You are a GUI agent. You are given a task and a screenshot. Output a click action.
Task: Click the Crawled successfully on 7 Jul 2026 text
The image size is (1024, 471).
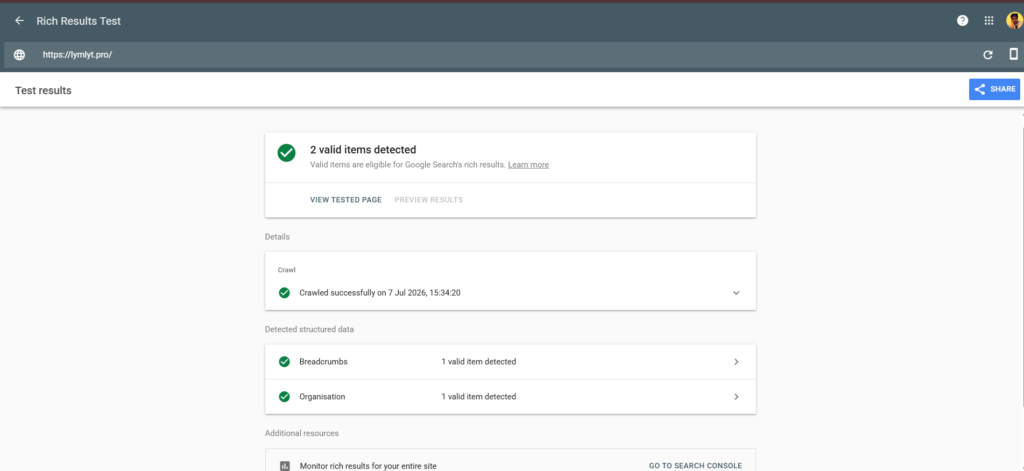click(380, 293)
